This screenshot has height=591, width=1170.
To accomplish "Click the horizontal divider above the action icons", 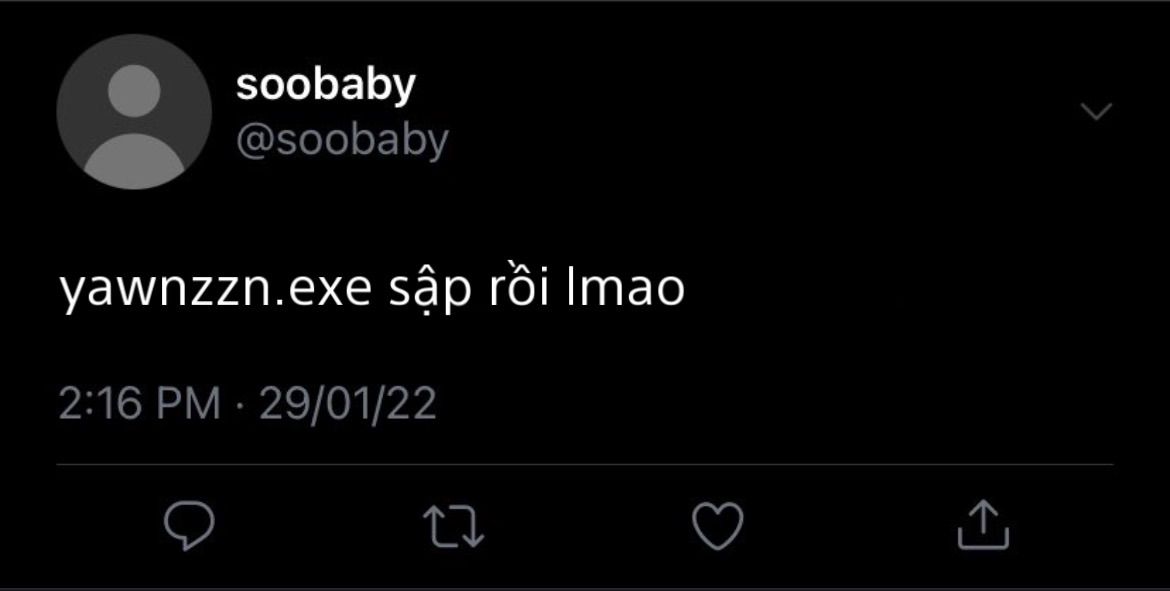I will 585,465.
